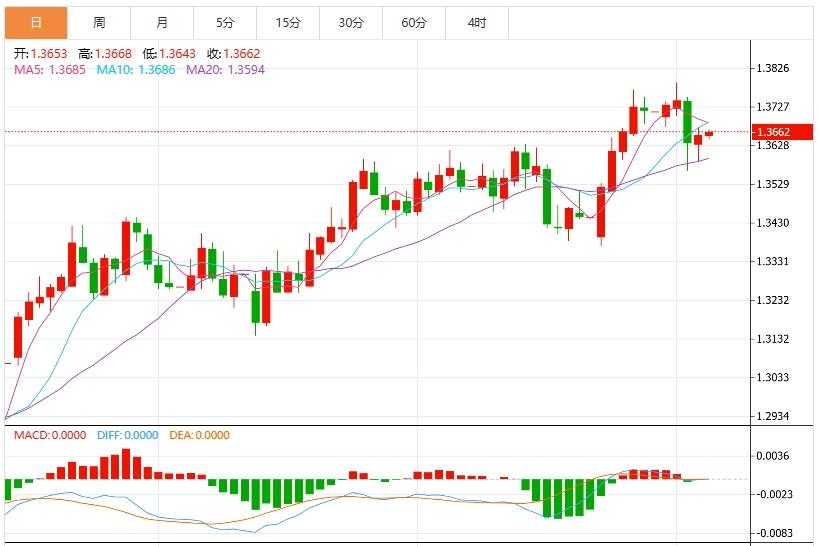
Task: Show the 30分 interval chart
Action: click(351, 22)
